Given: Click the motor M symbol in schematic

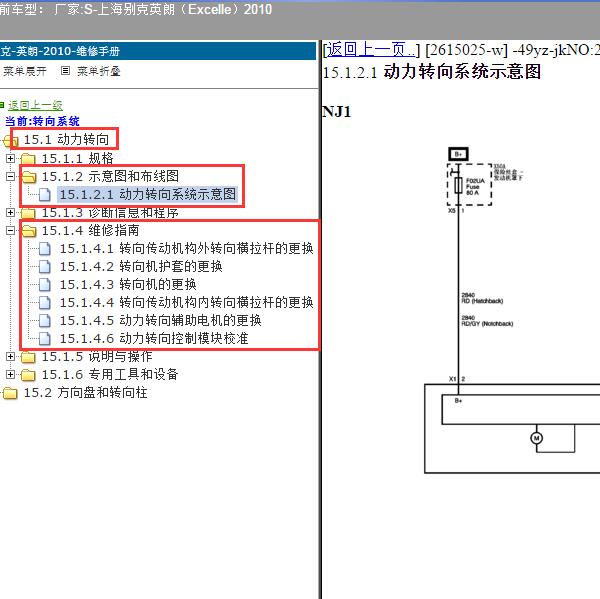Looking at the screenshot, I should [536, 438].
